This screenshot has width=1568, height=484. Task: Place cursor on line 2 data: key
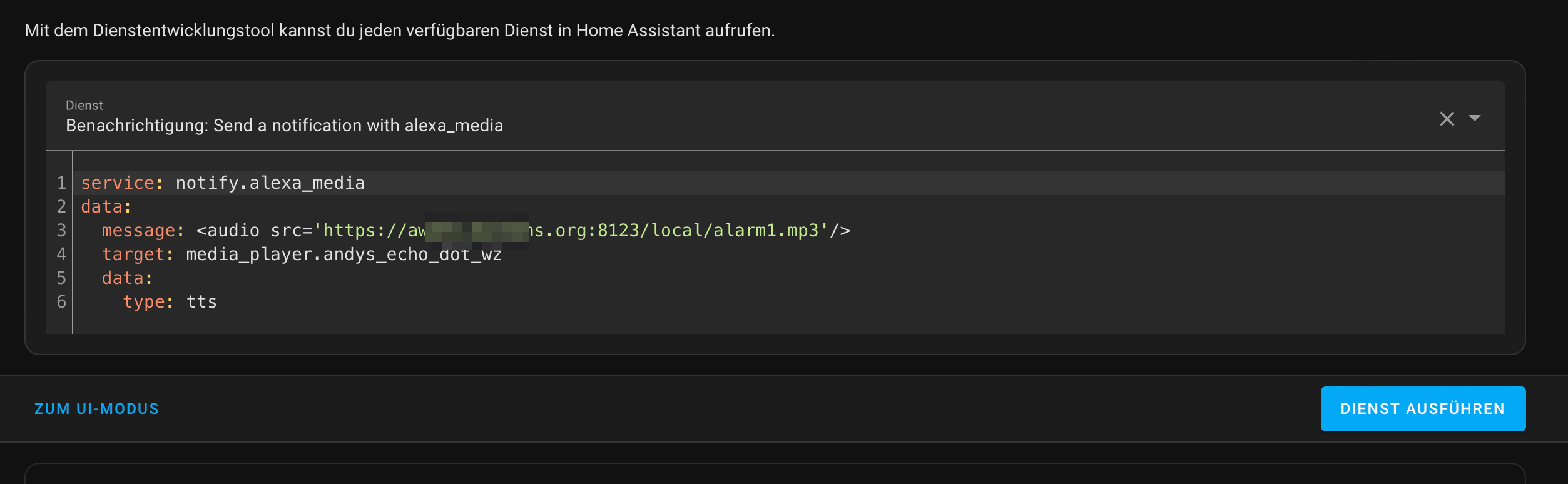pos(106,207)
